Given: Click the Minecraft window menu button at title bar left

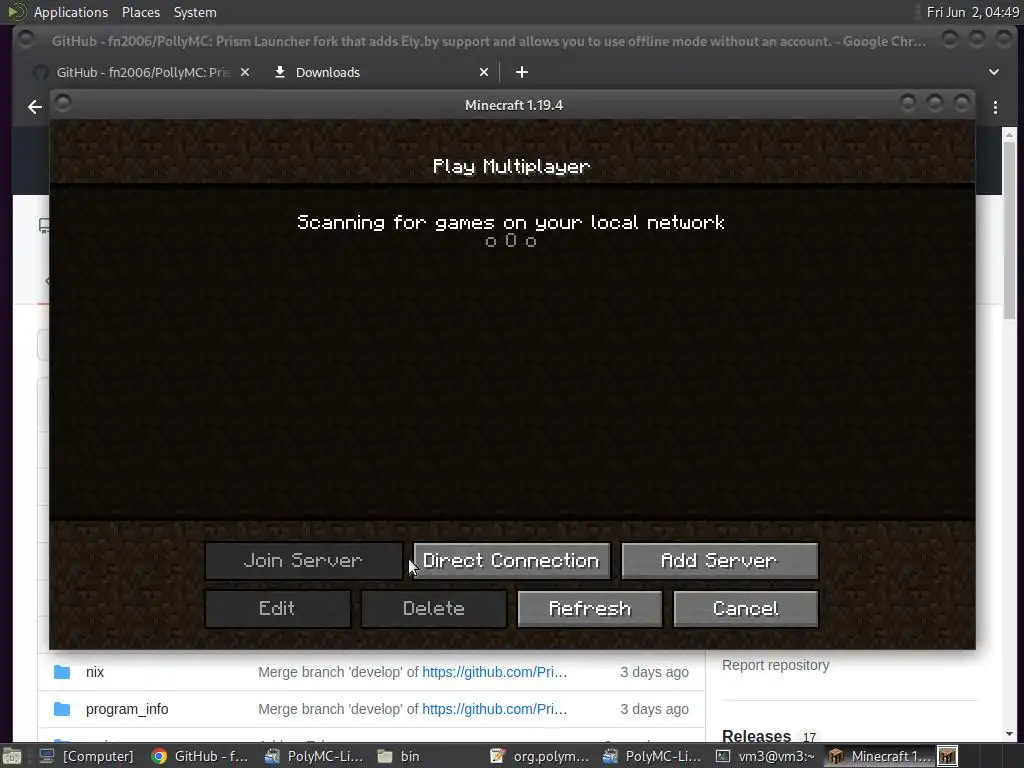Looking at the screenshot, I should 63,103.
